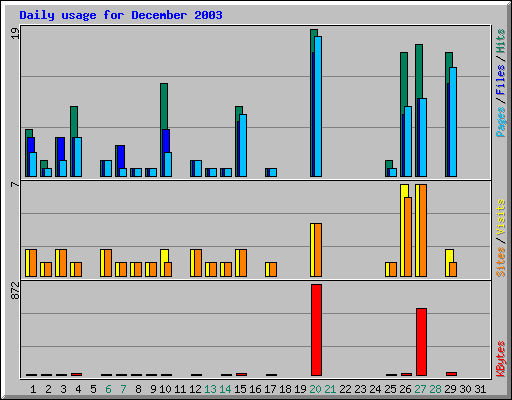Click day 26 on the x-axis
512x400 pixels.
click(405, 389)
